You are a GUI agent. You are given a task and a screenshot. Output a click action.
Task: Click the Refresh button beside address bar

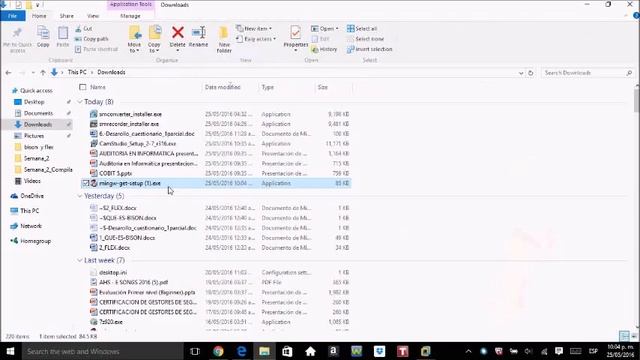point(531,73)
